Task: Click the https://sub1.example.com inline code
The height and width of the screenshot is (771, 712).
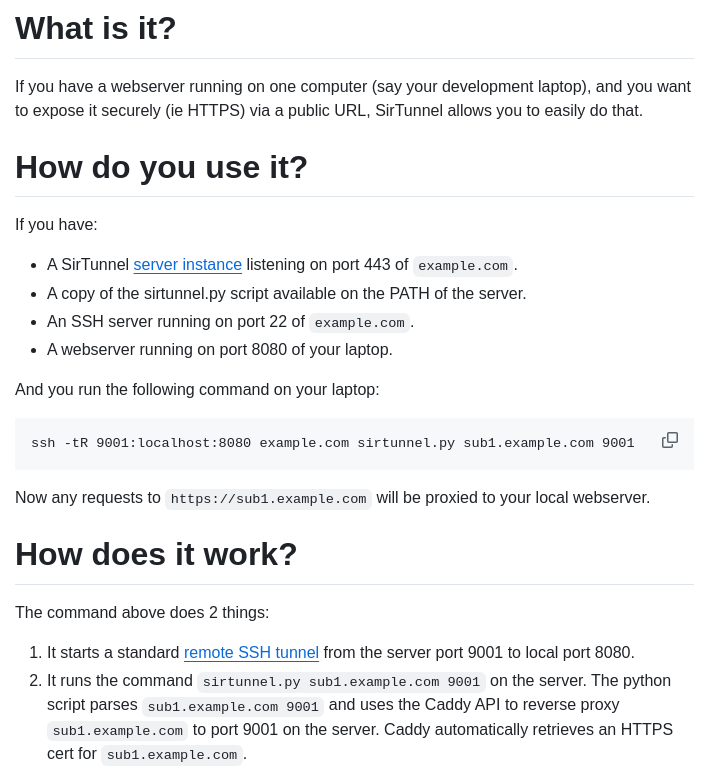Action: [x=268, y=499]
